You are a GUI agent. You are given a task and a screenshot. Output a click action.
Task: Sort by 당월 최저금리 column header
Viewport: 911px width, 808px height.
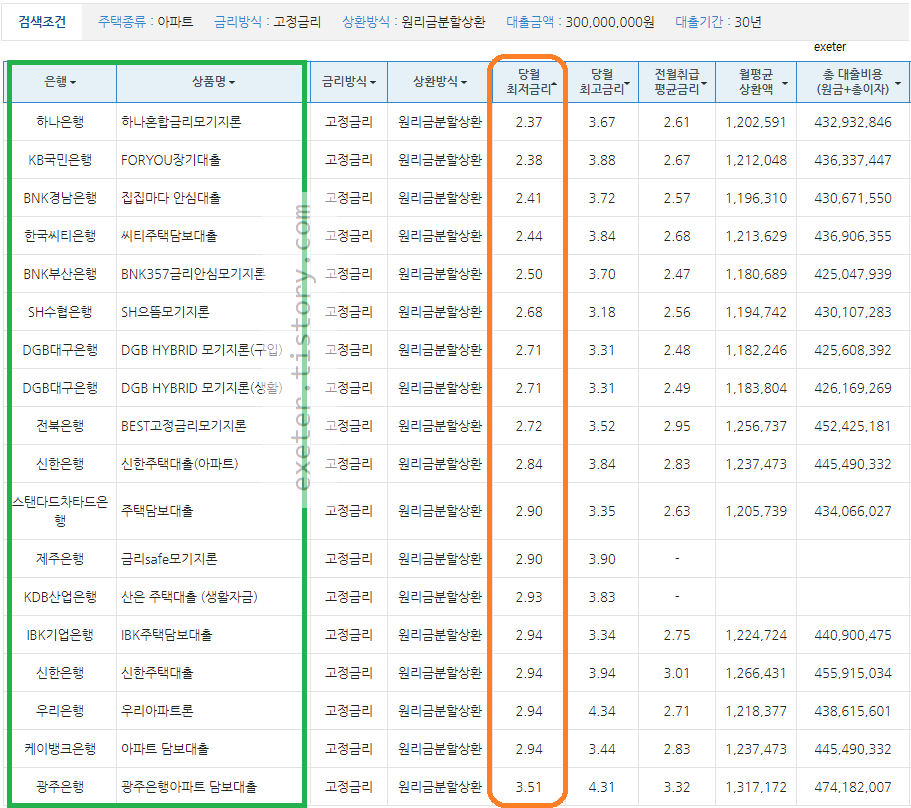(529, 82)
